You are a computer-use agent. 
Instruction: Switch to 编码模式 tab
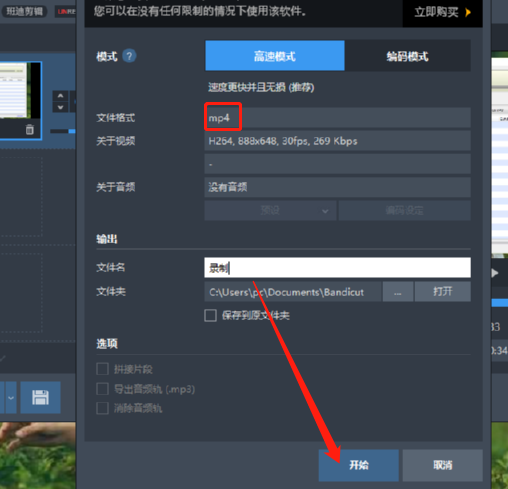(407, 56)
